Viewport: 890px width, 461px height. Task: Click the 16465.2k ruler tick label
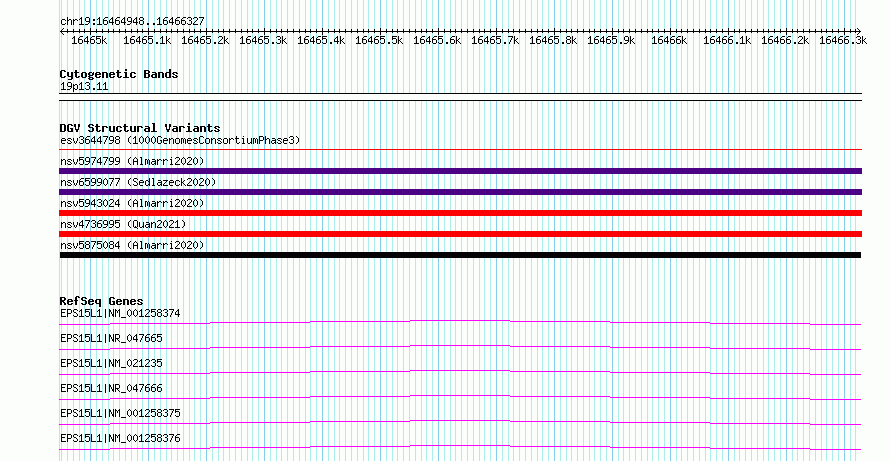coord(205,40)
